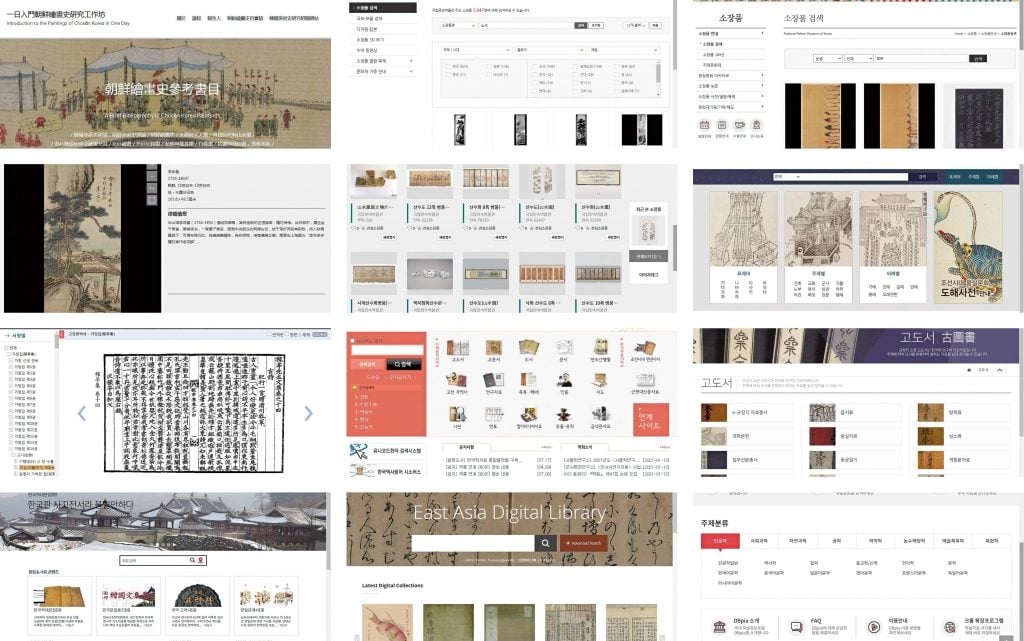This screenshot has height=641, width=1024.
Task: Select the 사회과학 subject tab
Action: pyautogui.click(x=759, y=540)
